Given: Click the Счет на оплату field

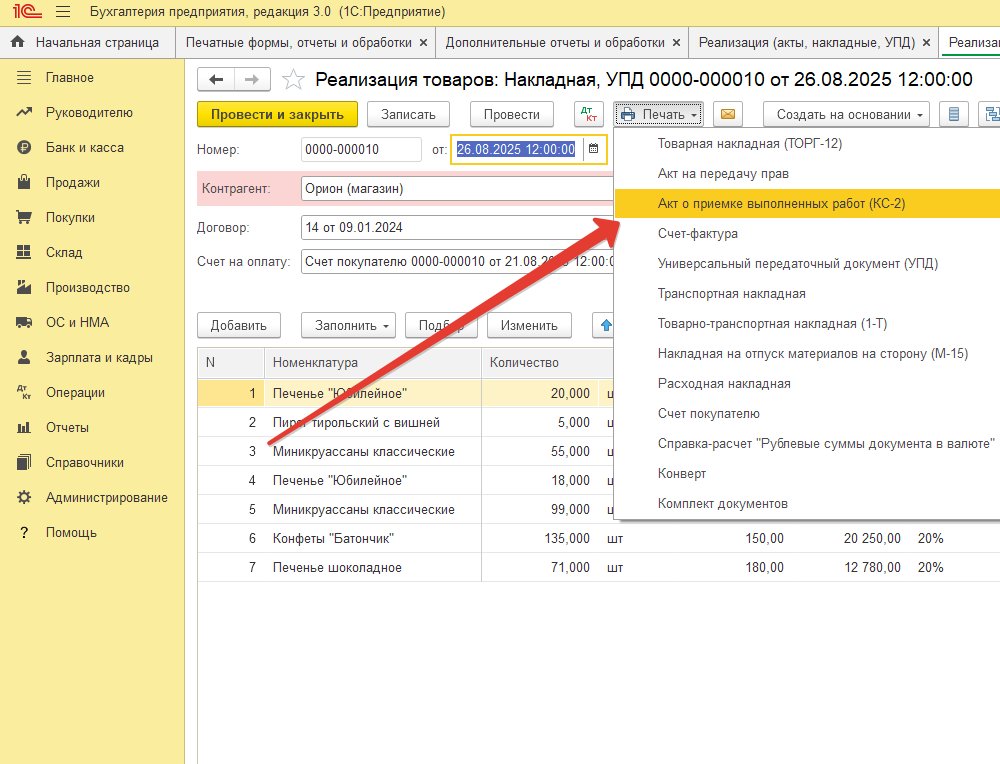Looking at the screenshot, I should click(x=457, y=261).
